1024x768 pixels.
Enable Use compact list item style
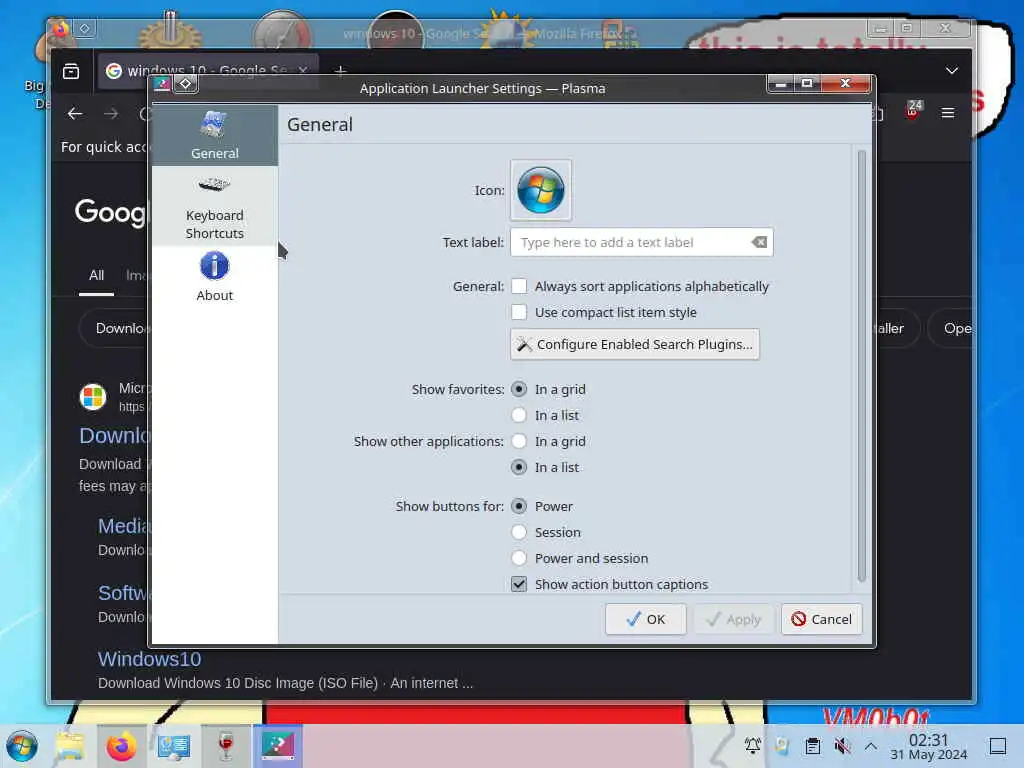[519, 312]
